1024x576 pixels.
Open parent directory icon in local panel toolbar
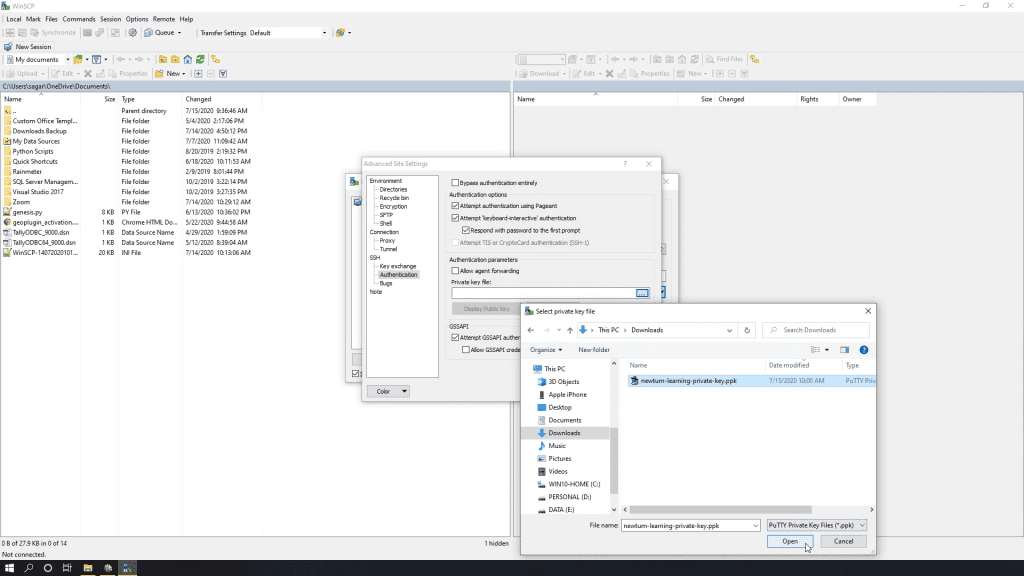pos(163,59)
